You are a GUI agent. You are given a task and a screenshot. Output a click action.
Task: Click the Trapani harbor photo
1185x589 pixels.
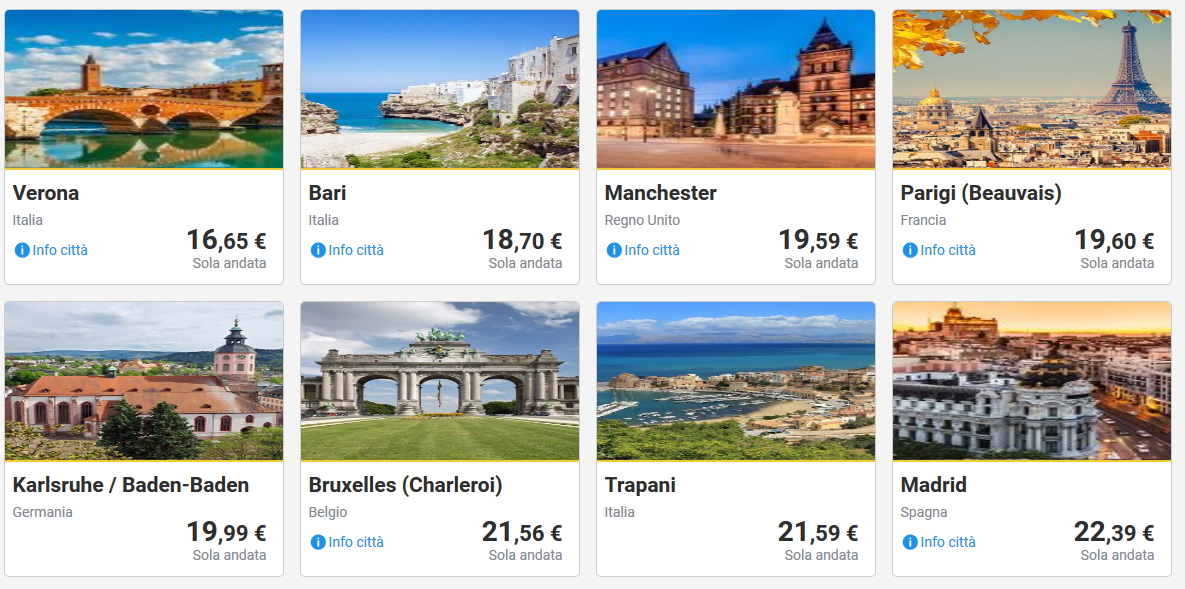point(736,381)
